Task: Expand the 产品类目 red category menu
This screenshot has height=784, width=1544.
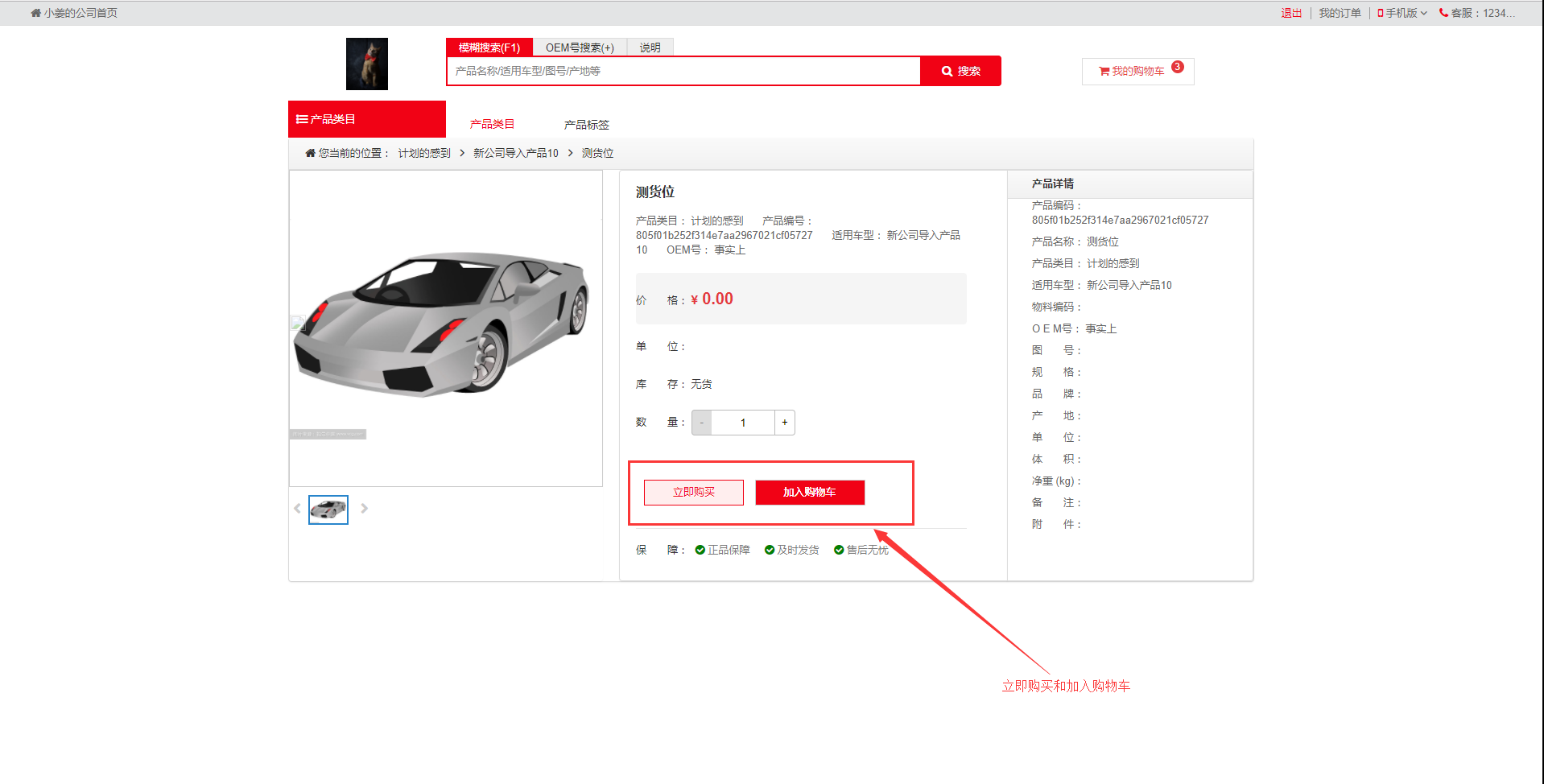Action: click(366, 119)
